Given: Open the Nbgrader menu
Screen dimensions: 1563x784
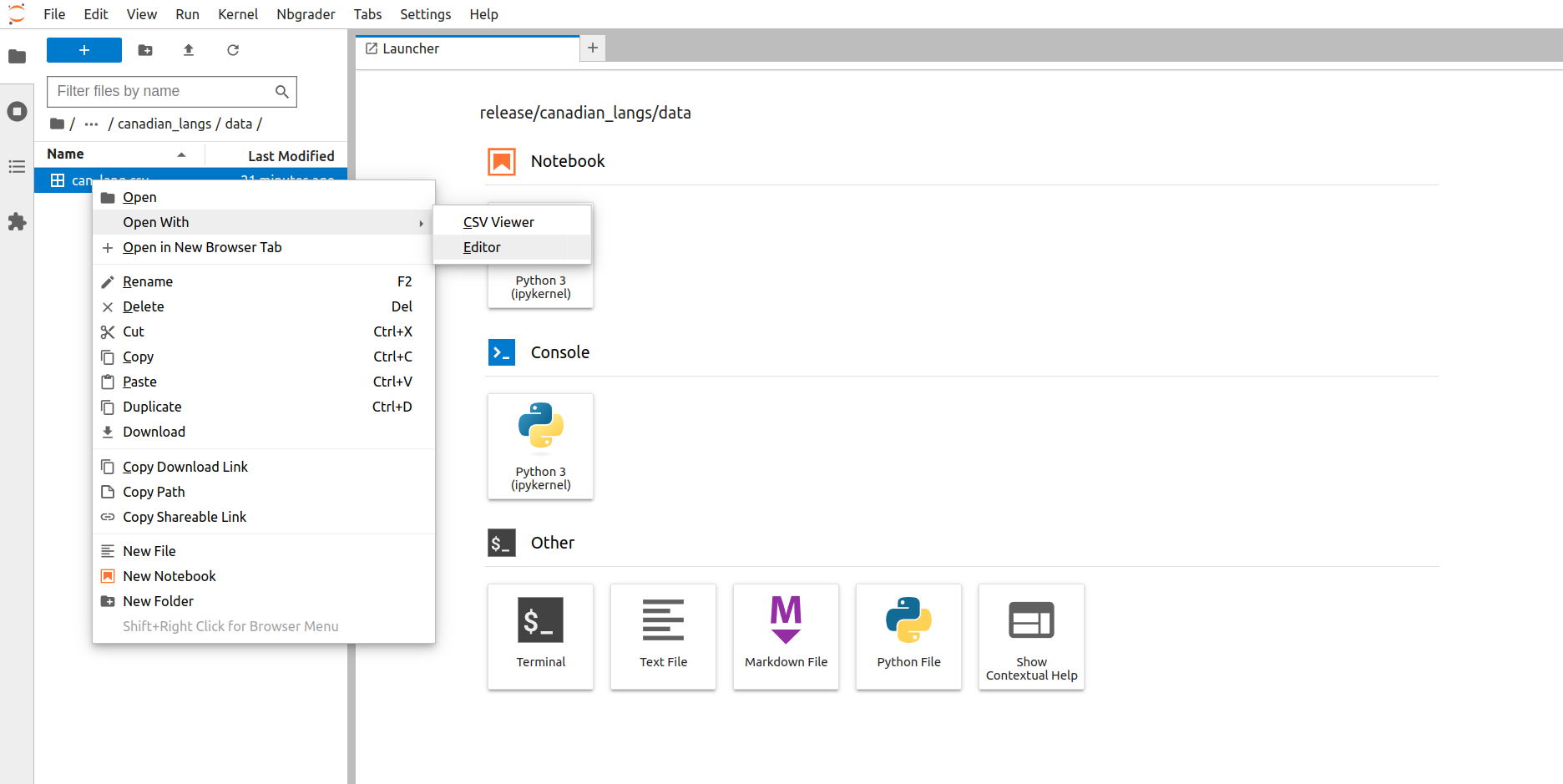Looking at the screenshot, I should click(306, 14).
